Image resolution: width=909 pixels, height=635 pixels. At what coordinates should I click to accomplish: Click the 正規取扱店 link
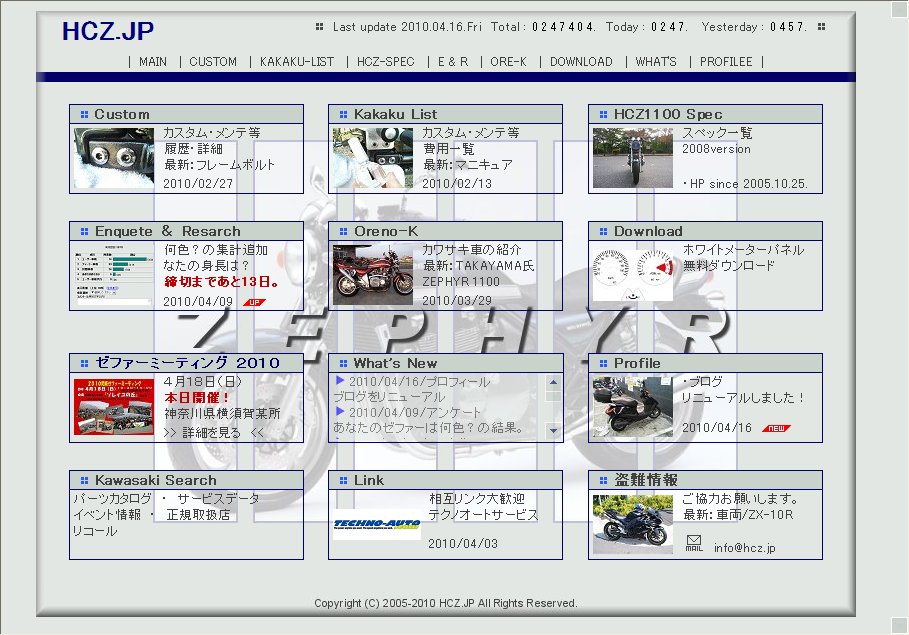click(x=198, y=515)
